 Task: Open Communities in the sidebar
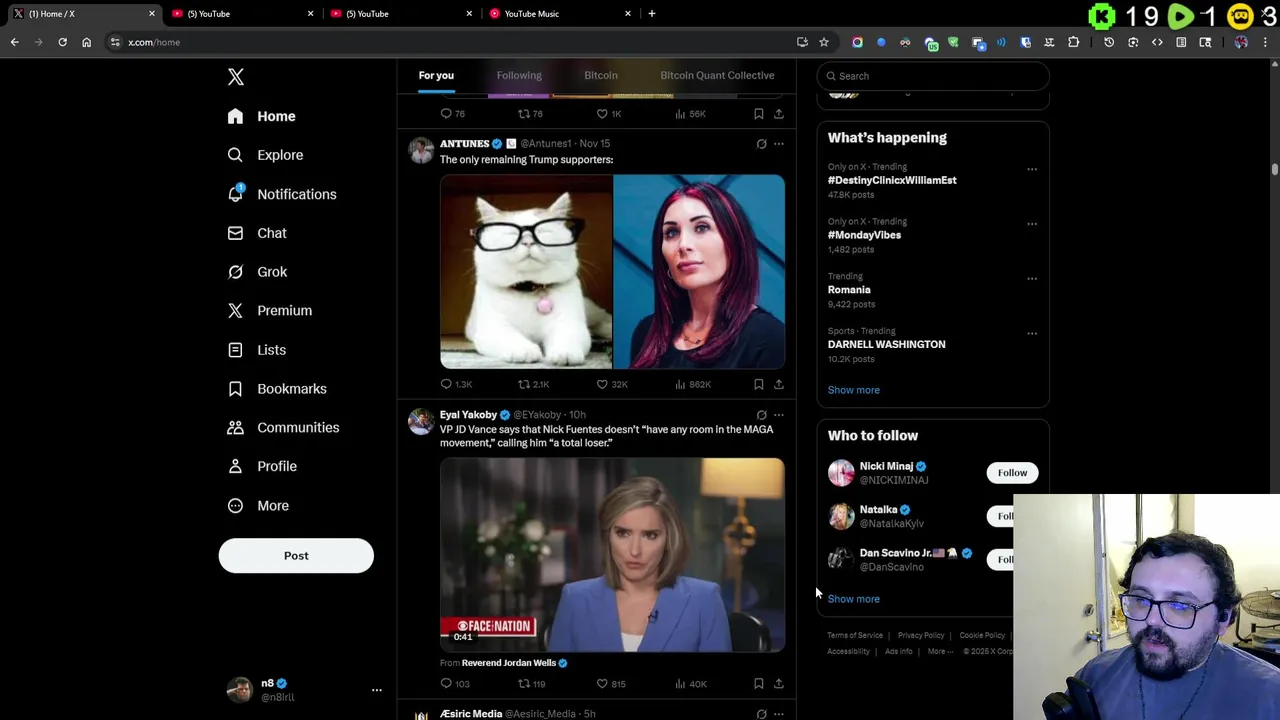[x=283, y=428]
